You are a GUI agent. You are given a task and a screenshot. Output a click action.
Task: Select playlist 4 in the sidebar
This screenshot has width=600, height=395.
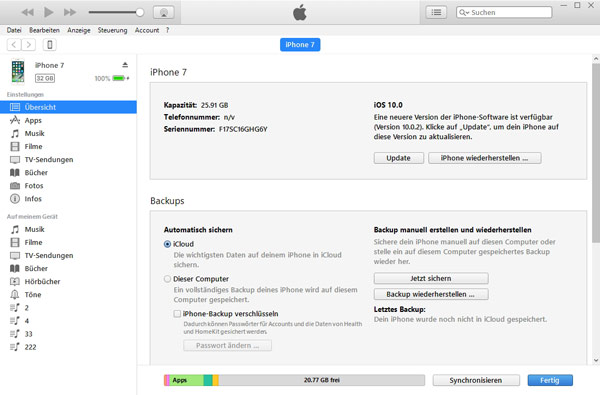coord(68,321)
